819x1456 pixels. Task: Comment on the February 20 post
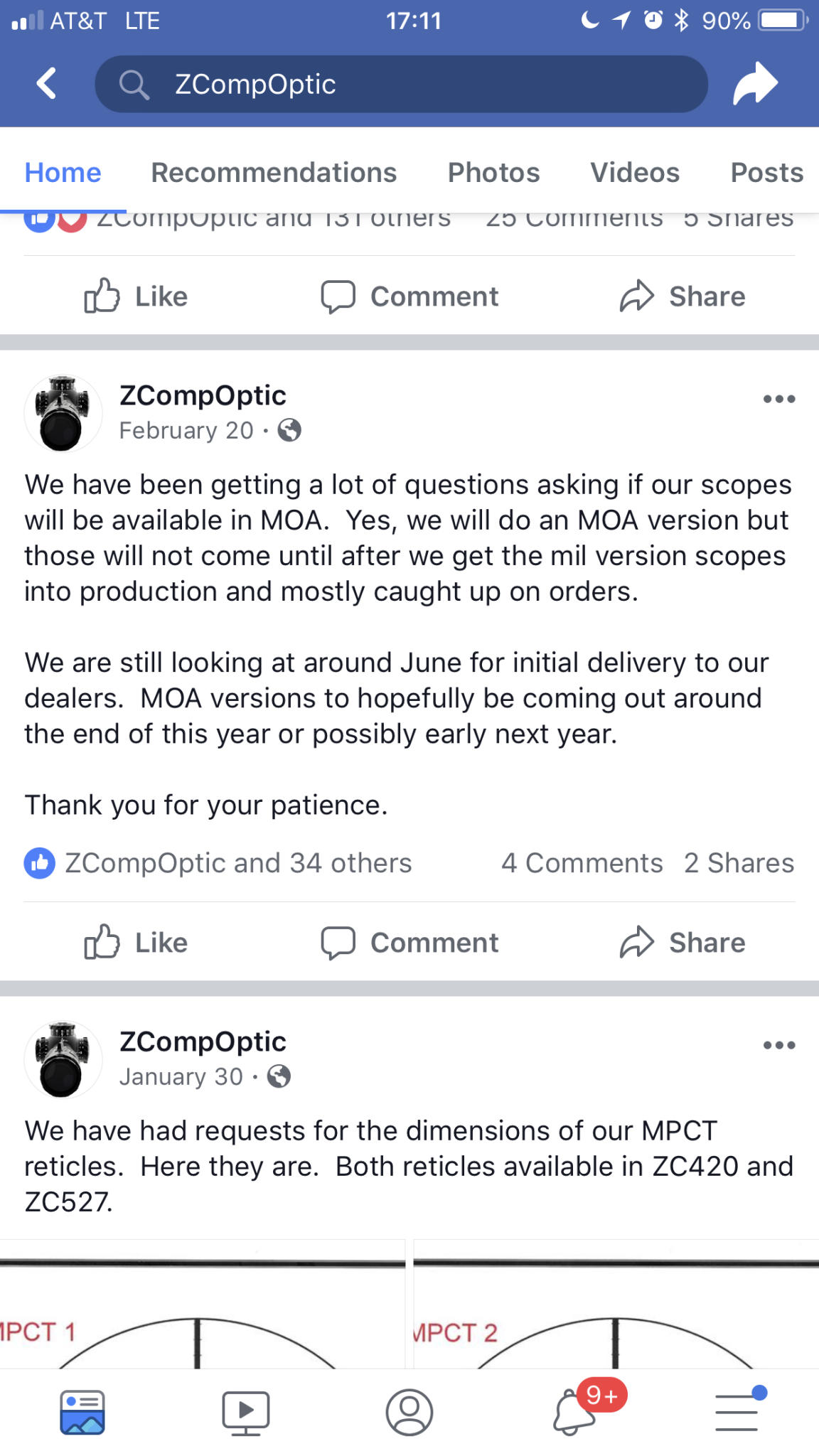(409, 943)
